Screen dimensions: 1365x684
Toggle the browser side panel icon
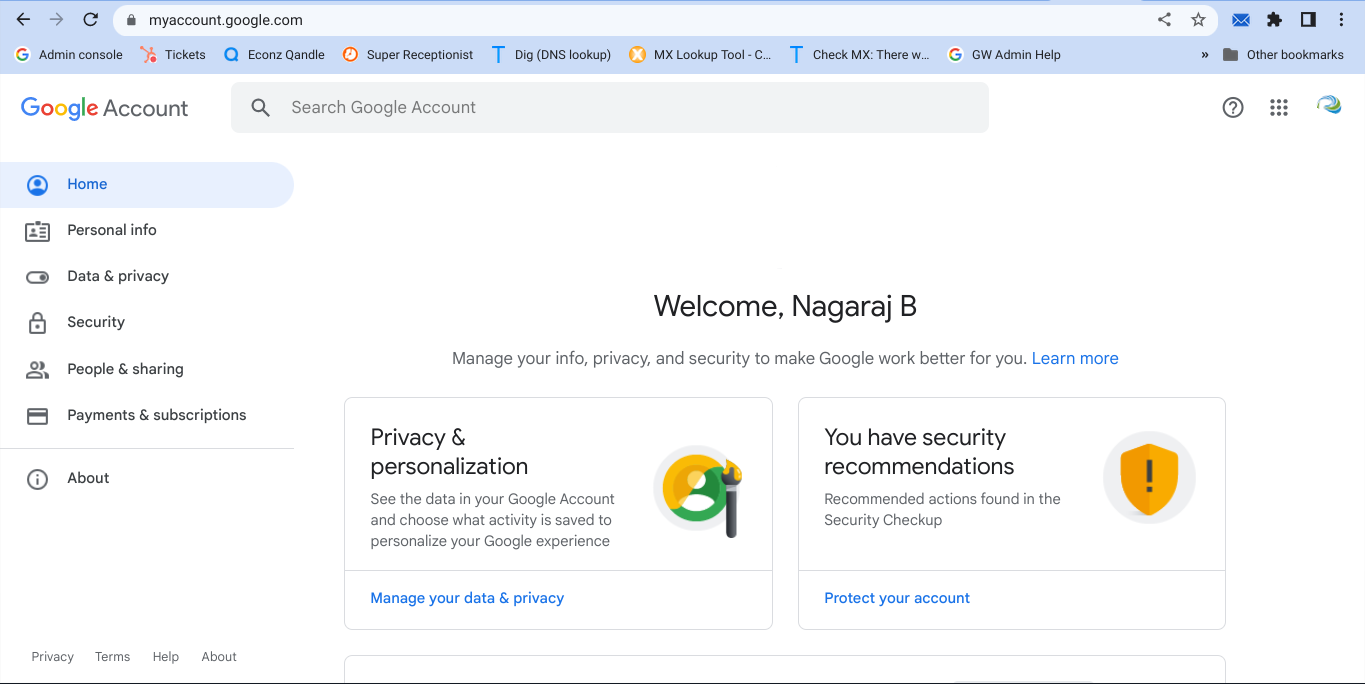(x=1308, y=19)
